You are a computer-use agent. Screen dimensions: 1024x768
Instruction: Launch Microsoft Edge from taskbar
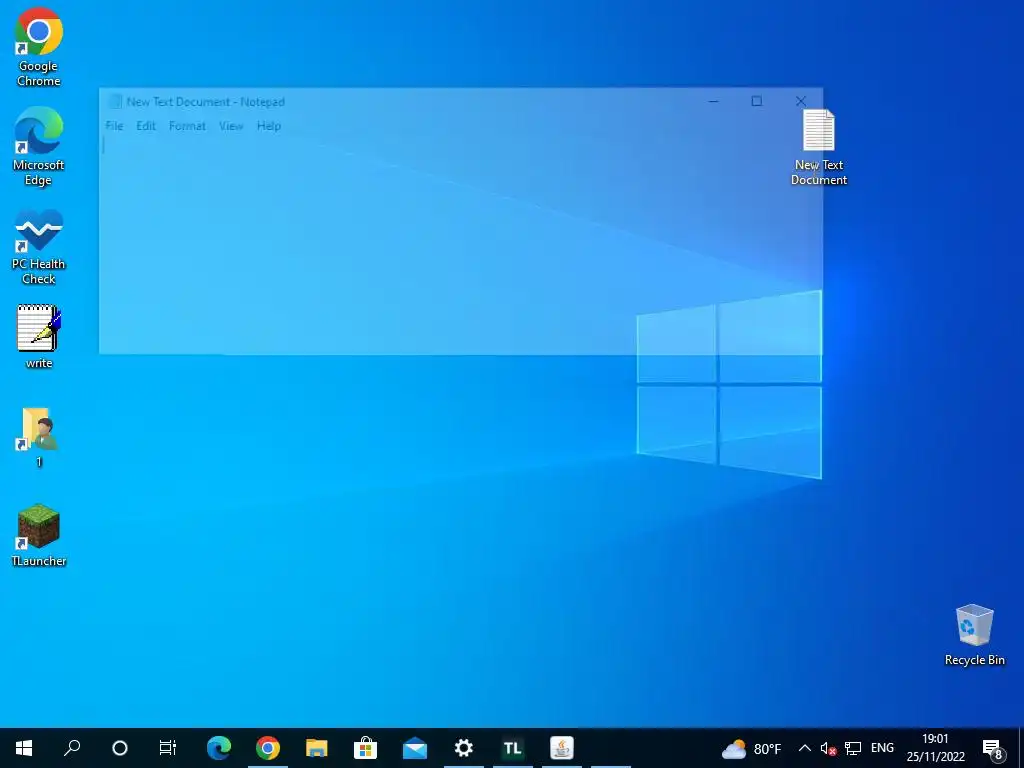[x=219, y=748]
